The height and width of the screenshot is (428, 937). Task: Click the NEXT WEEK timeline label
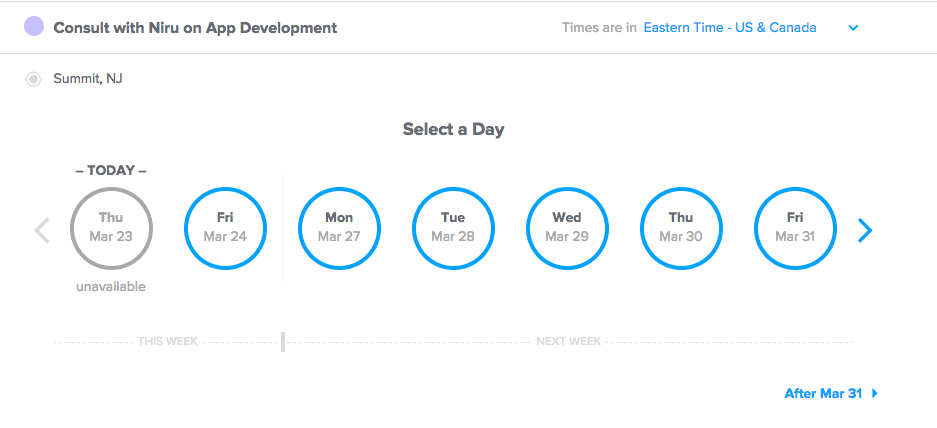coord(568,342)
